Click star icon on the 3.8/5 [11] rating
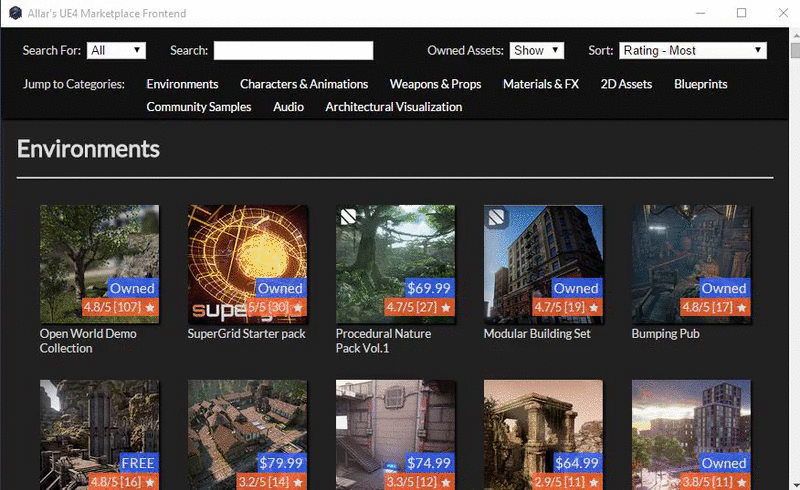This screenshot has width=800, height=490. click(x=741, y=482)
